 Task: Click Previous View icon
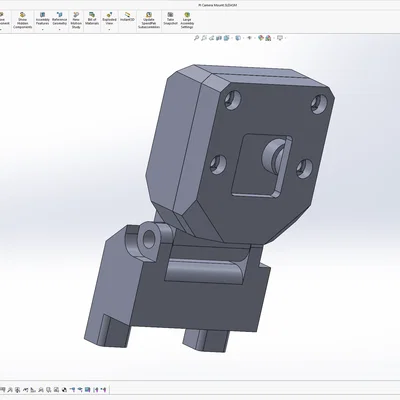[211, 38]
